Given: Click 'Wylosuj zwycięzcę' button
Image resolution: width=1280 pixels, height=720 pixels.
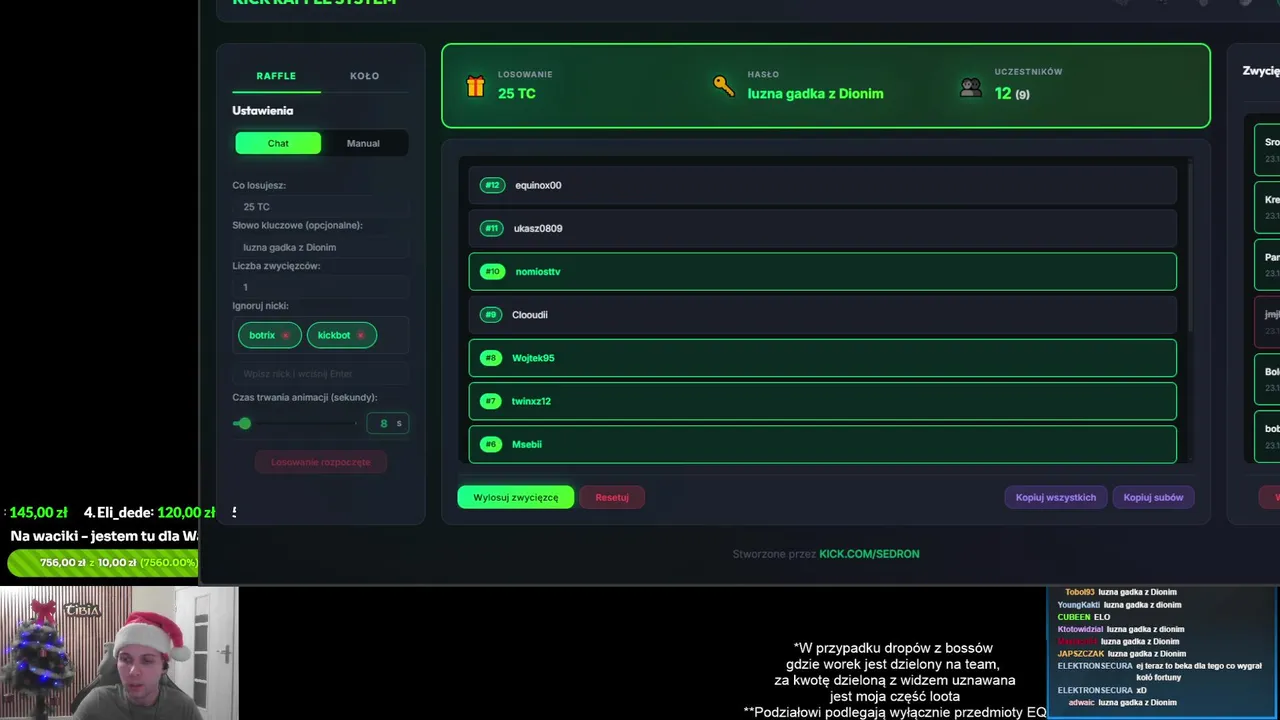Looking at the screenshot, I should tap(516, 497).
